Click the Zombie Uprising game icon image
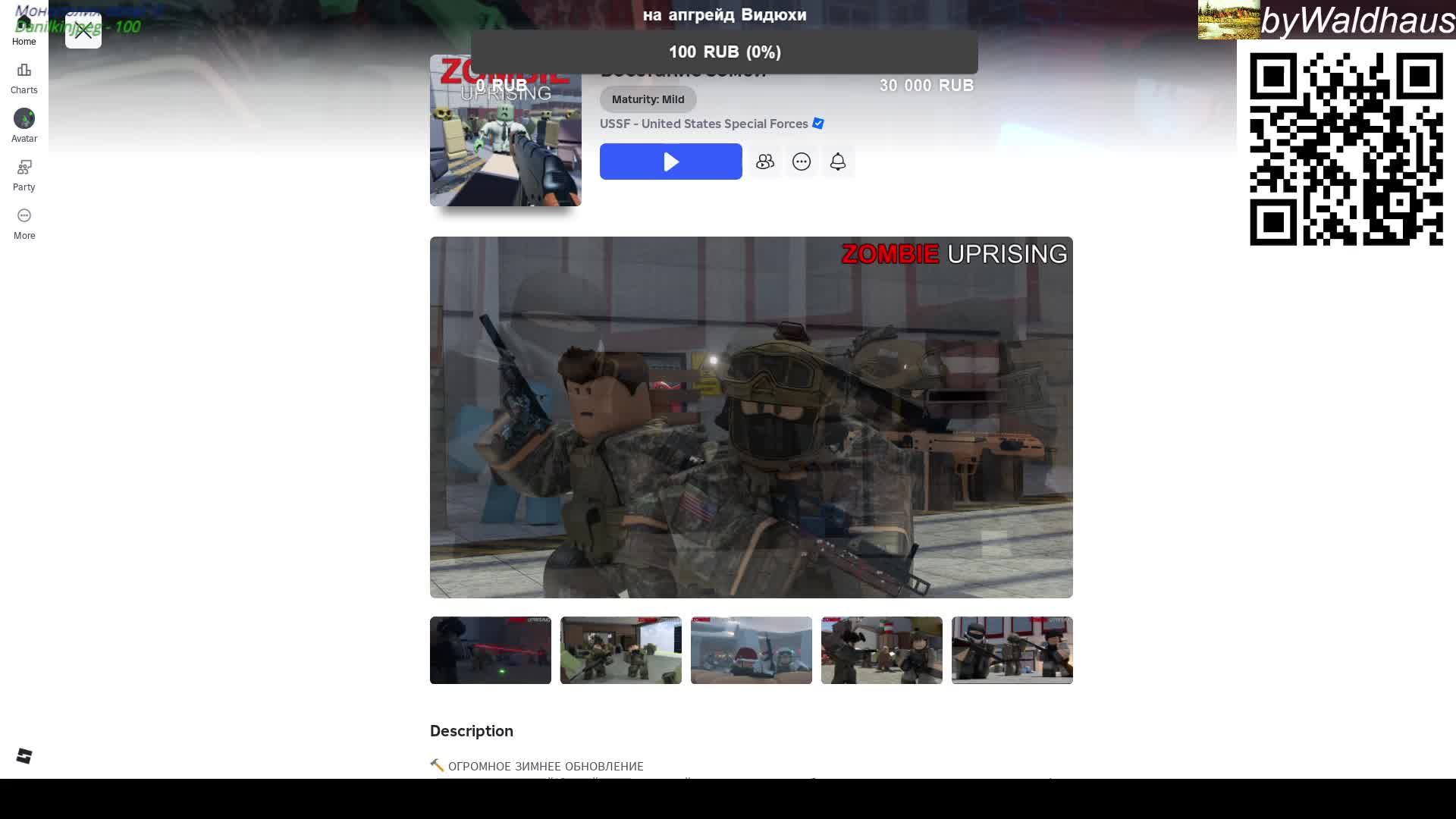The image size is (1456, 819). pos(506,130)
